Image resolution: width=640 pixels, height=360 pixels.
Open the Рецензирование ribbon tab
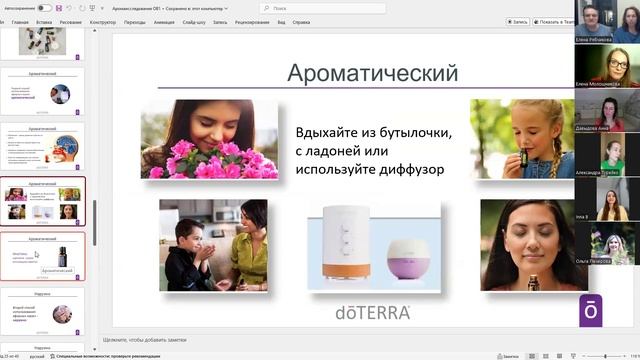pyautogui.click(x=252, y=22)
